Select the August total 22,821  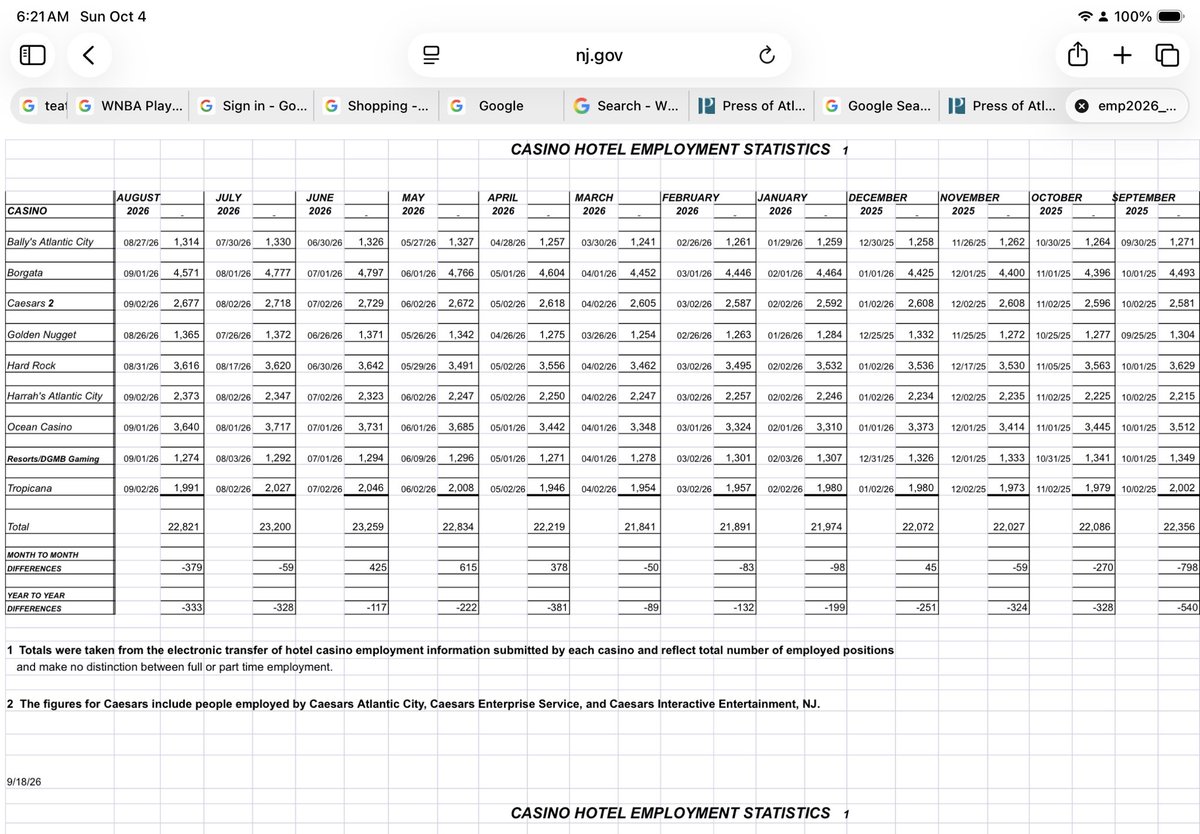click(x=184, y=526)
